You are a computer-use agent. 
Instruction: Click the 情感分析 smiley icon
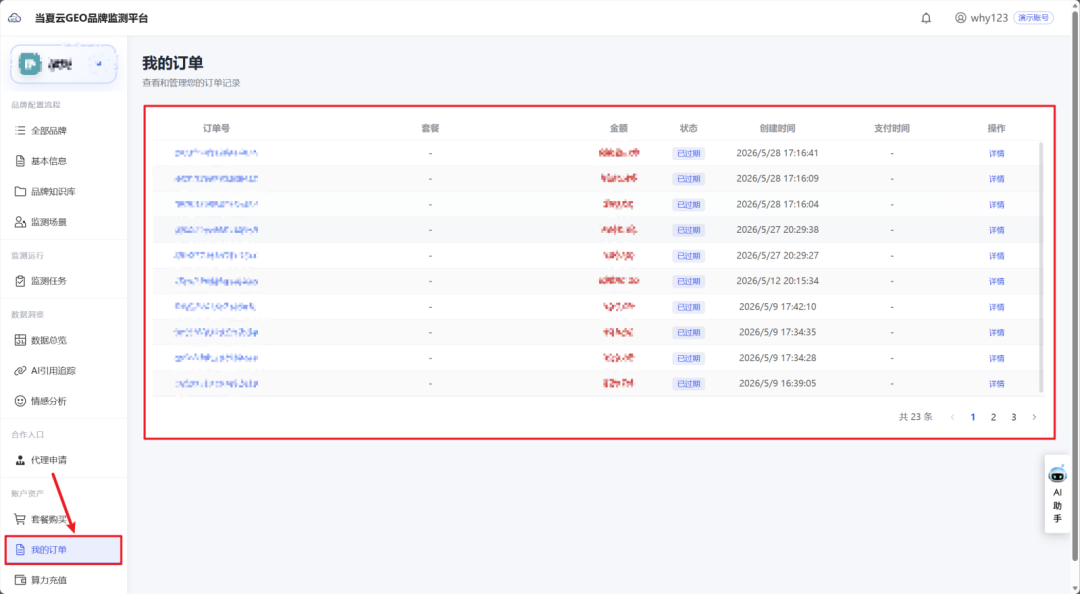click(x=20, y=401)
